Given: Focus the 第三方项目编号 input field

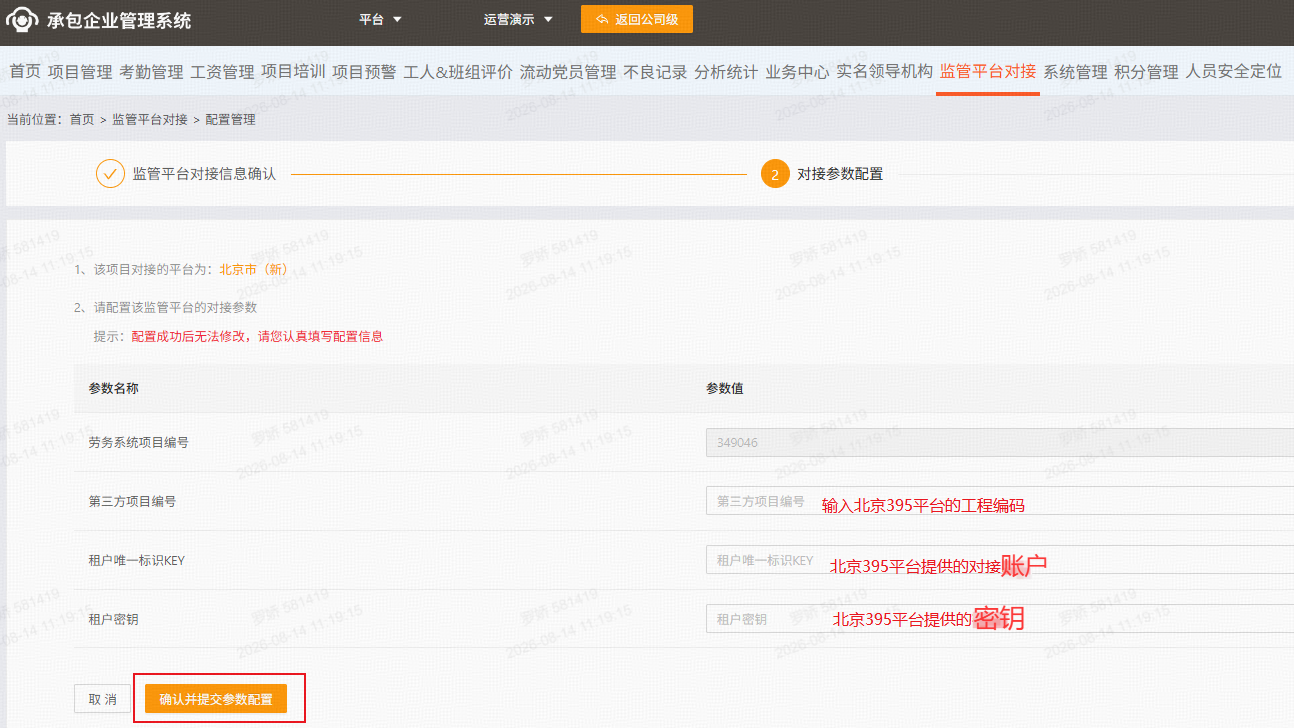Looking at the screenshot, I should point(1000,501).
